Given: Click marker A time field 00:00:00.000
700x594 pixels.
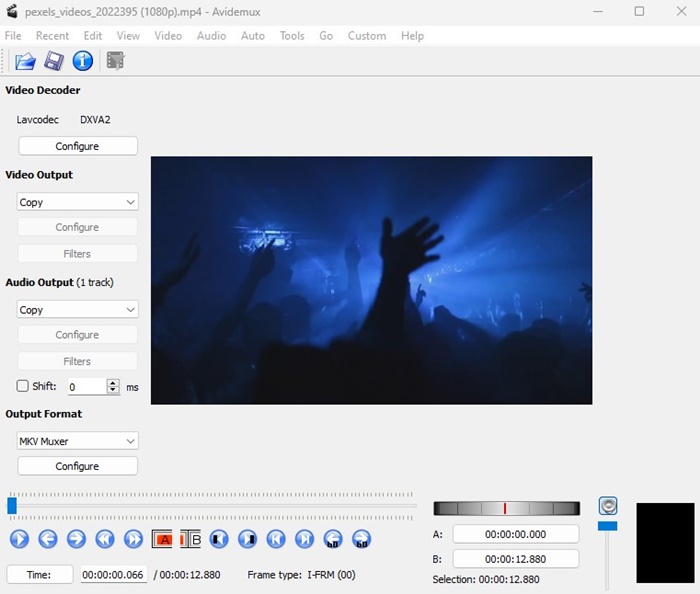Looking at the screenshot, I should (516, 534).
